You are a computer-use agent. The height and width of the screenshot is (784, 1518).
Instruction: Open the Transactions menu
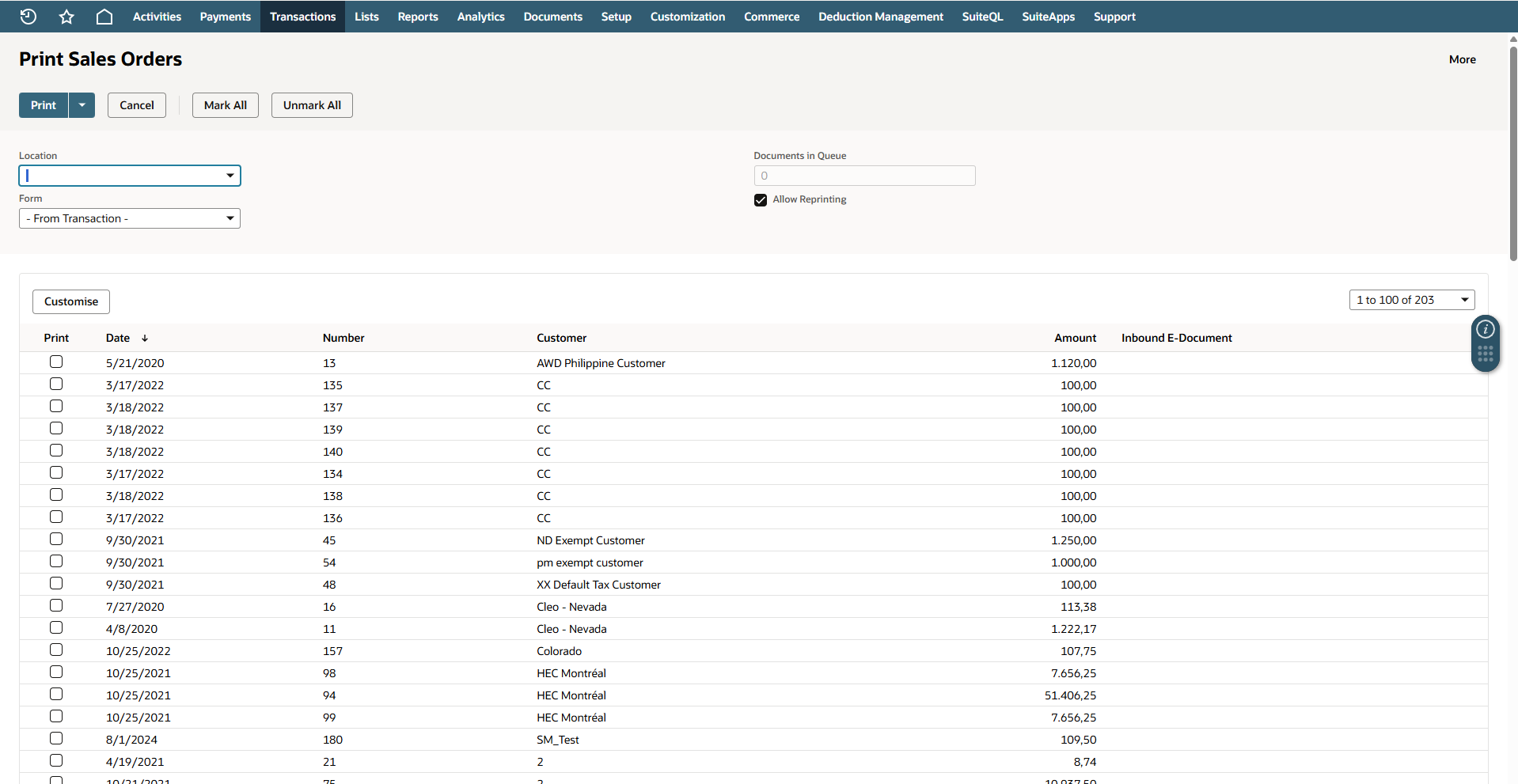pyautogui.click(x=303, y=17)
